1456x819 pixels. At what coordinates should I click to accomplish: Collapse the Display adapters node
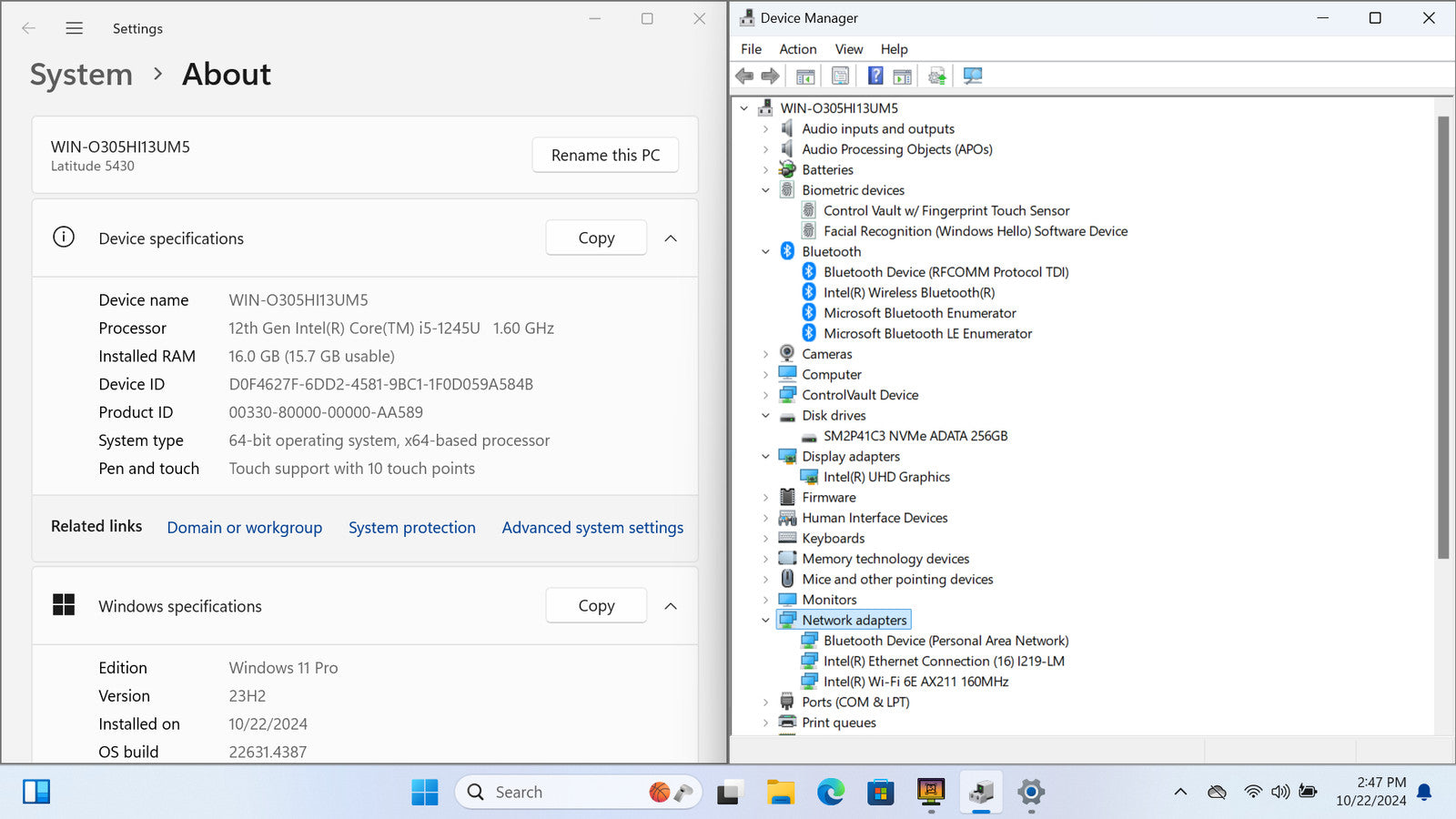(x=765, y=457)
